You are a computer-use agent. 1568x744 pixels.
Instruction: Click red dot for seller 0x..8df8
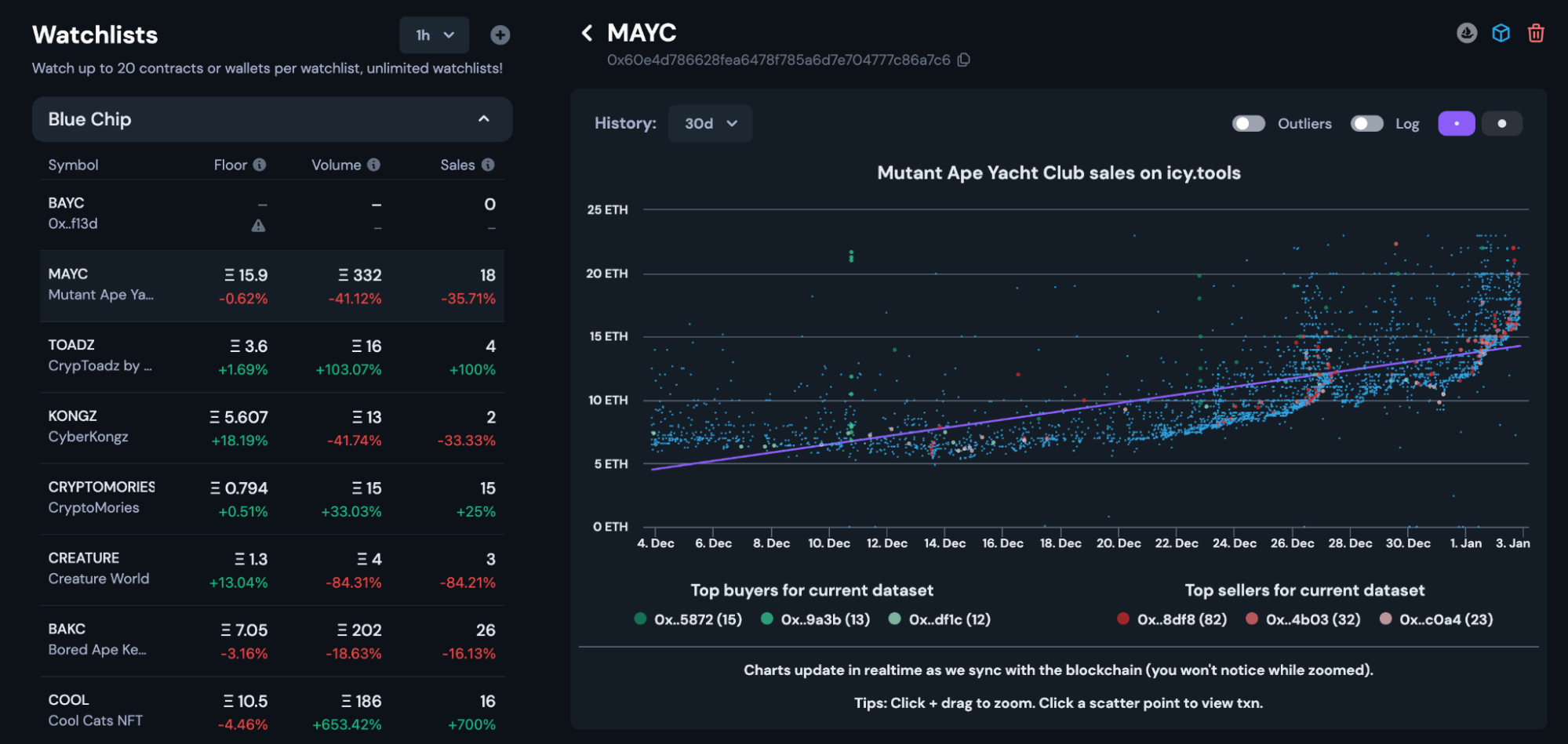(1123, 619)
